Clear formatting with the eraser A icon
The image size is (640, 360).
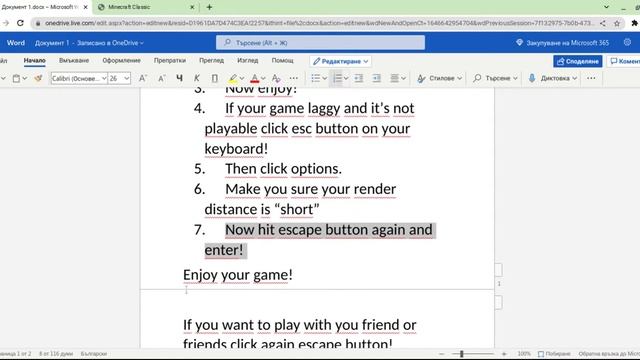click(276, 78)
